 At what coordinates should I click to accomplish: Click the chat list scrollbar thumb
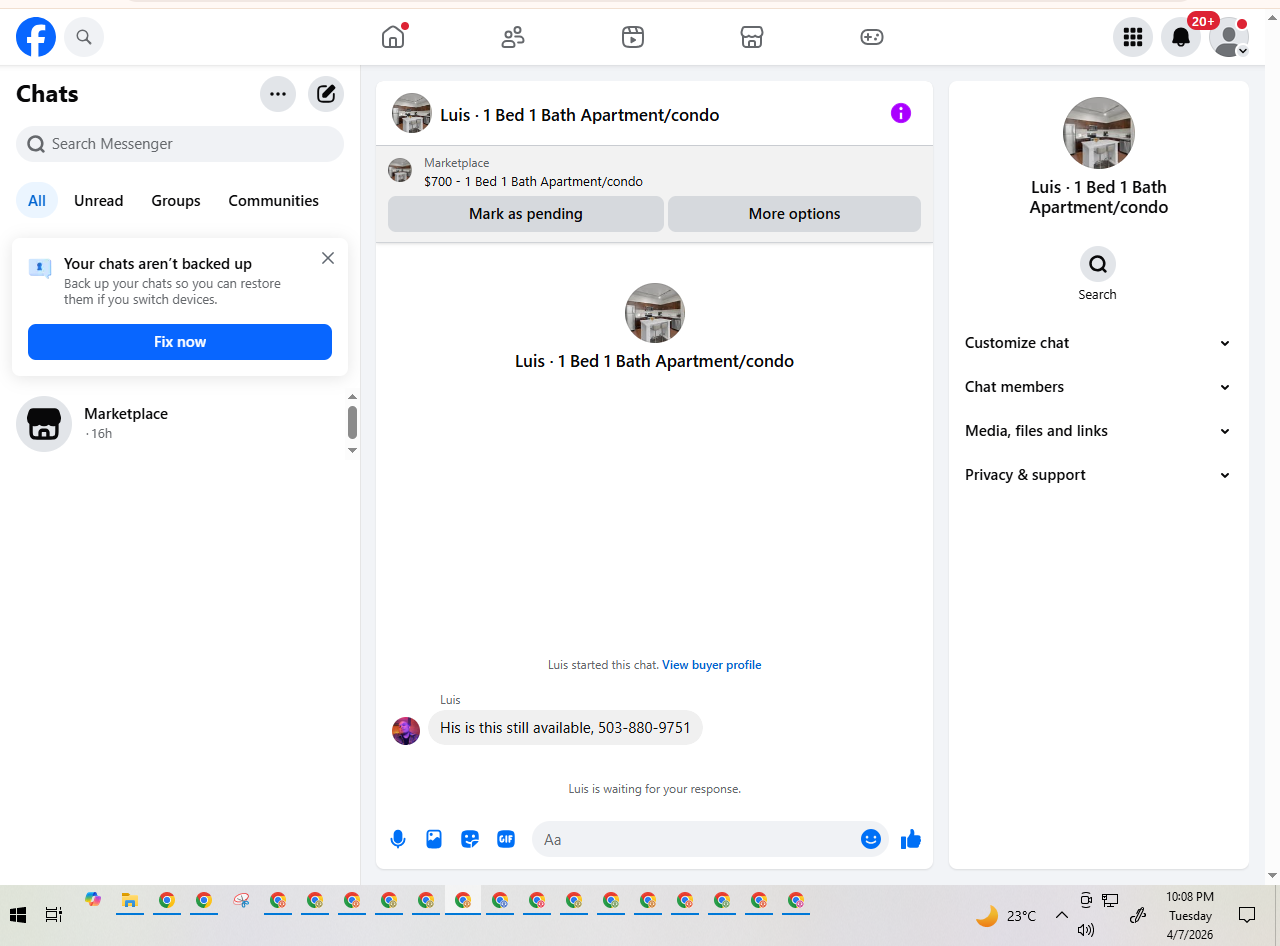coord(352,422)
